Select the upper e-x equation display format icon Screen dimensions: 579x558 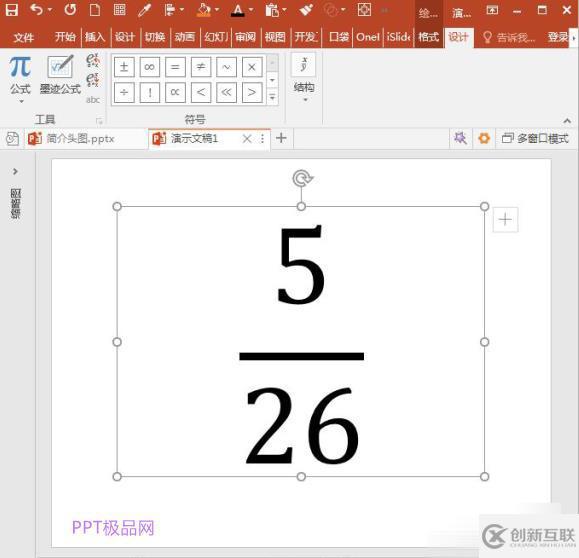pos(92,60)
